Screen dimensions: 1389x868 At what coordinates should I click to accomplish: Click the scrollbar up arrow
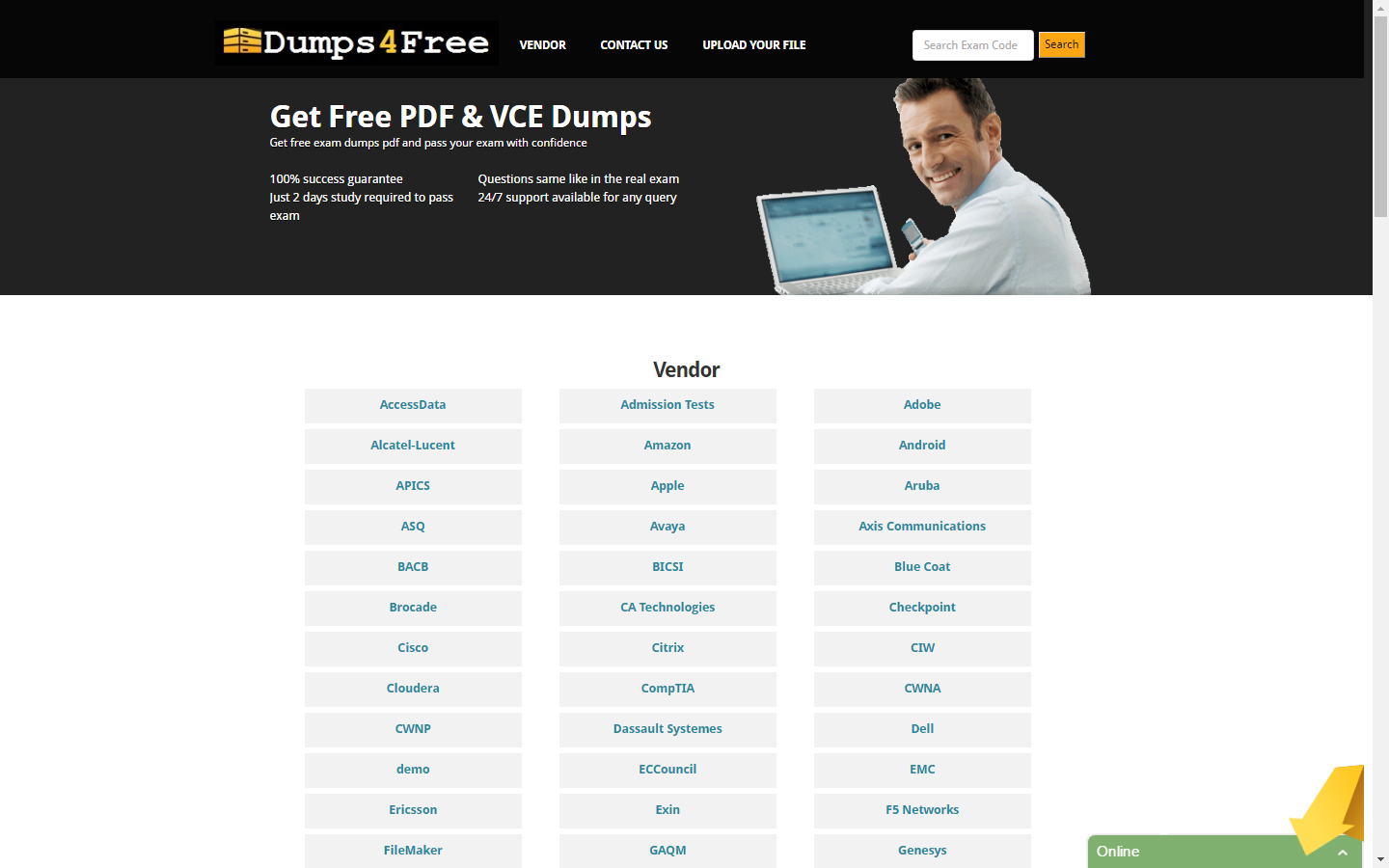[1380, 8]
